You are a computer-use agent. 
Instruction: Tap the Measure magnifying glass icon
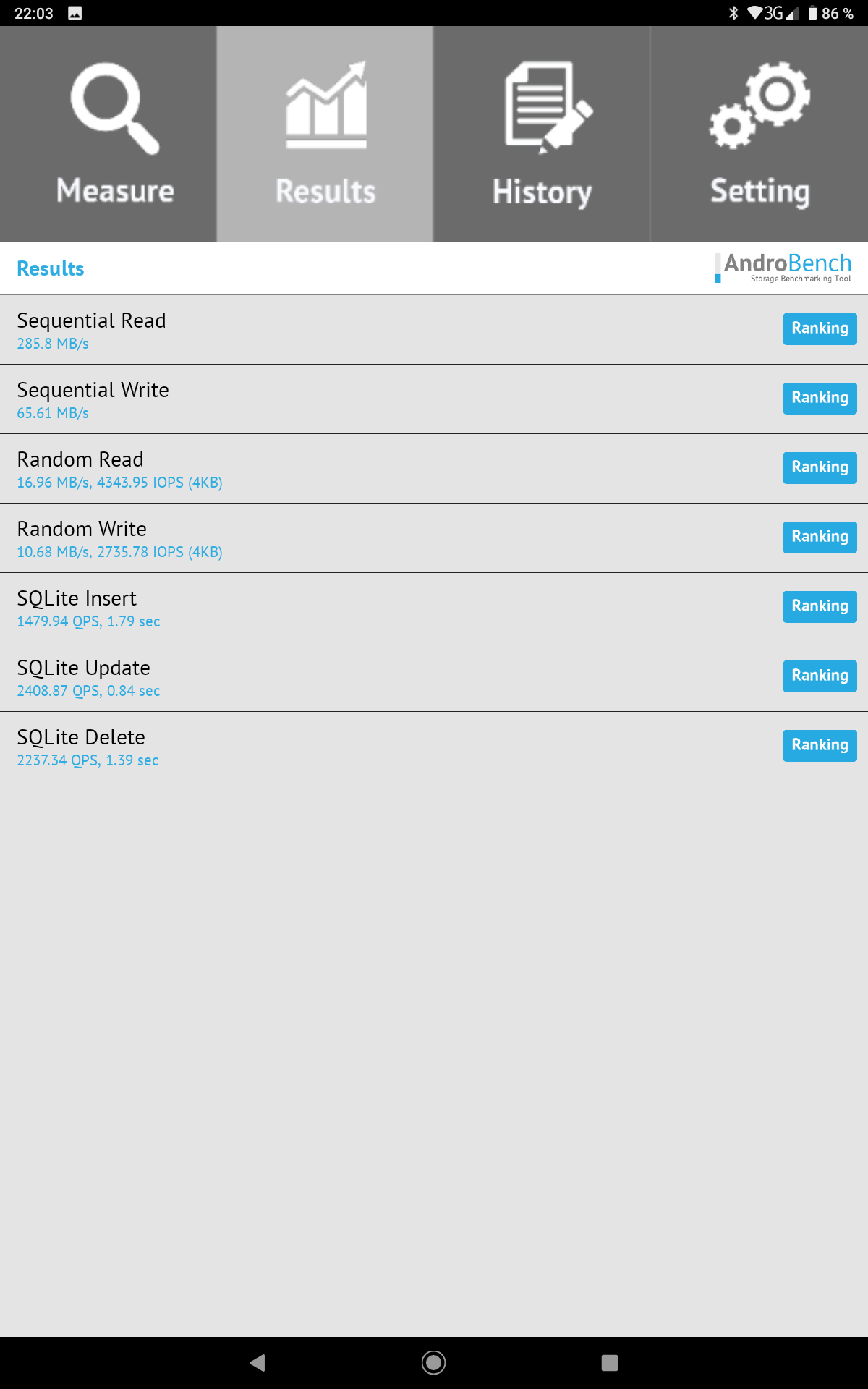coord(114,109)
